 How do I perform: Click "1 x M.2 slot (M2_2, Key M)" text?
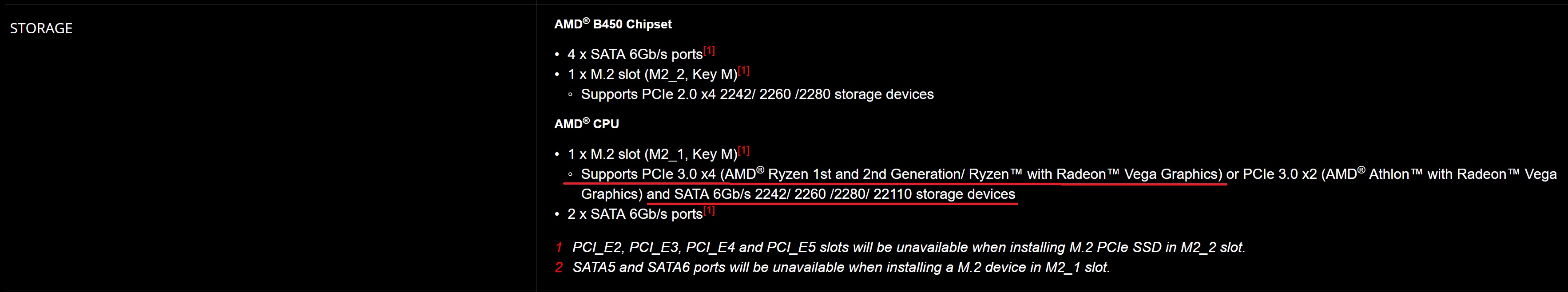coord(652,74)
